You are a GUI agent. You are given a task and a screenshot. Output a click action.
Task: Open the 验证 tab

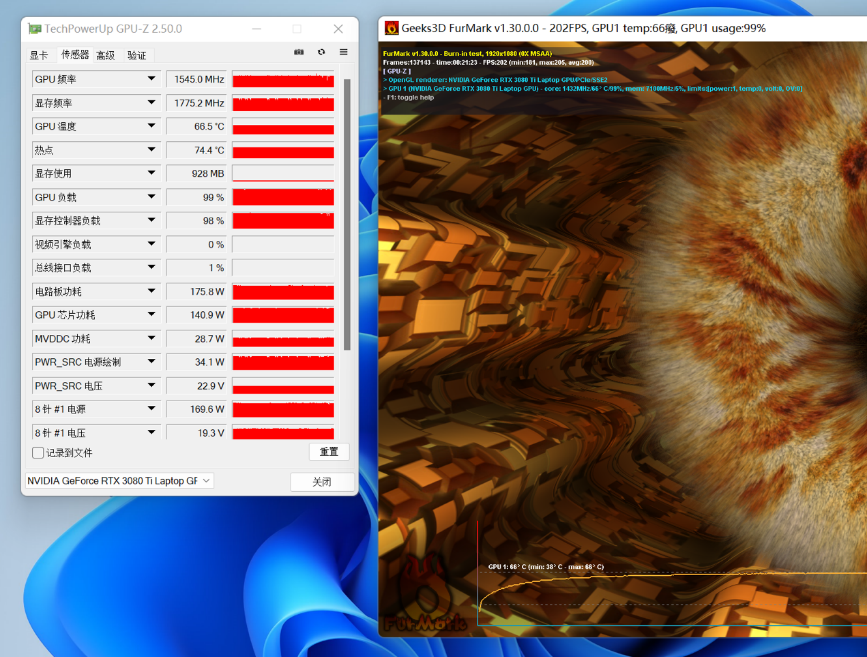click(137, 55)
